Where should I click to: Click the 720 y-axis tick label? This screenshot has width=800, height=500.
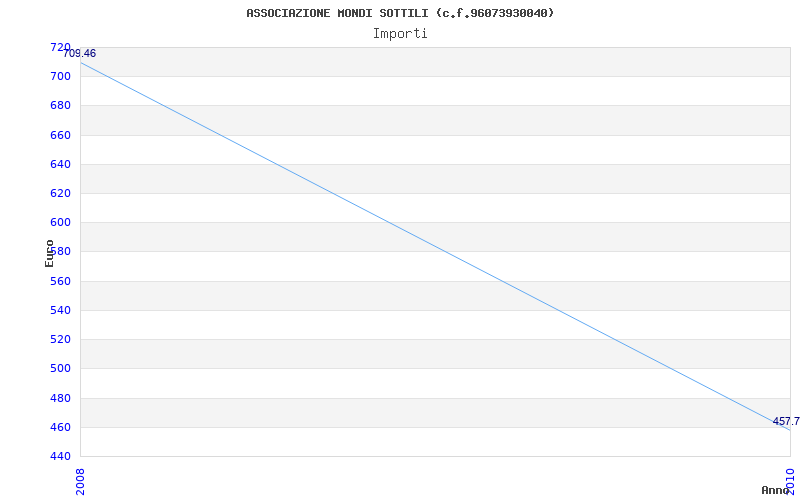click(x=60, y=47)
